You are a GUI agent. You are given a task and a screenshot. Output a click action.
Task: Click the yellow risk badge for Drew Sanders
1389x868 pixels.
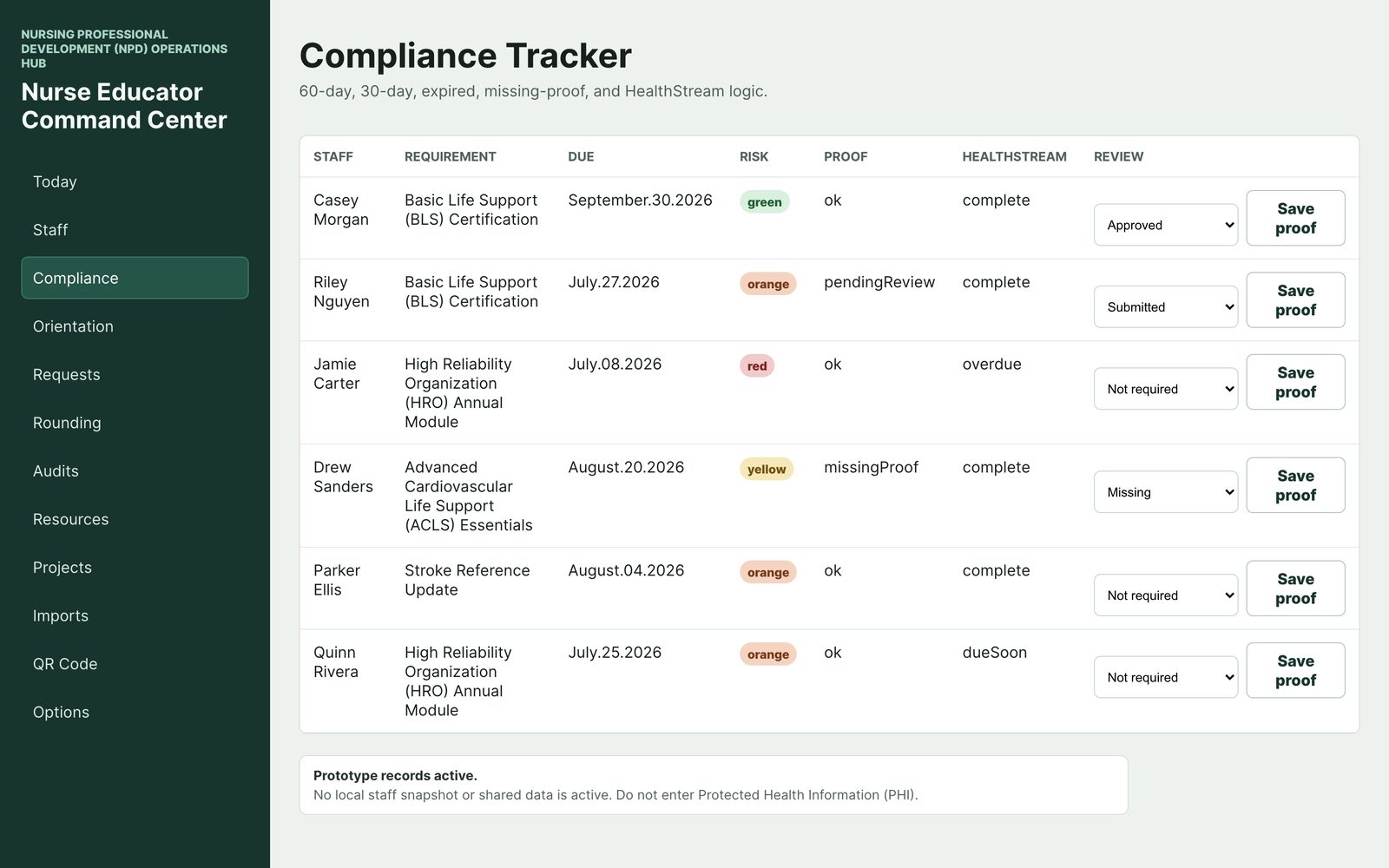pos(766,470)
